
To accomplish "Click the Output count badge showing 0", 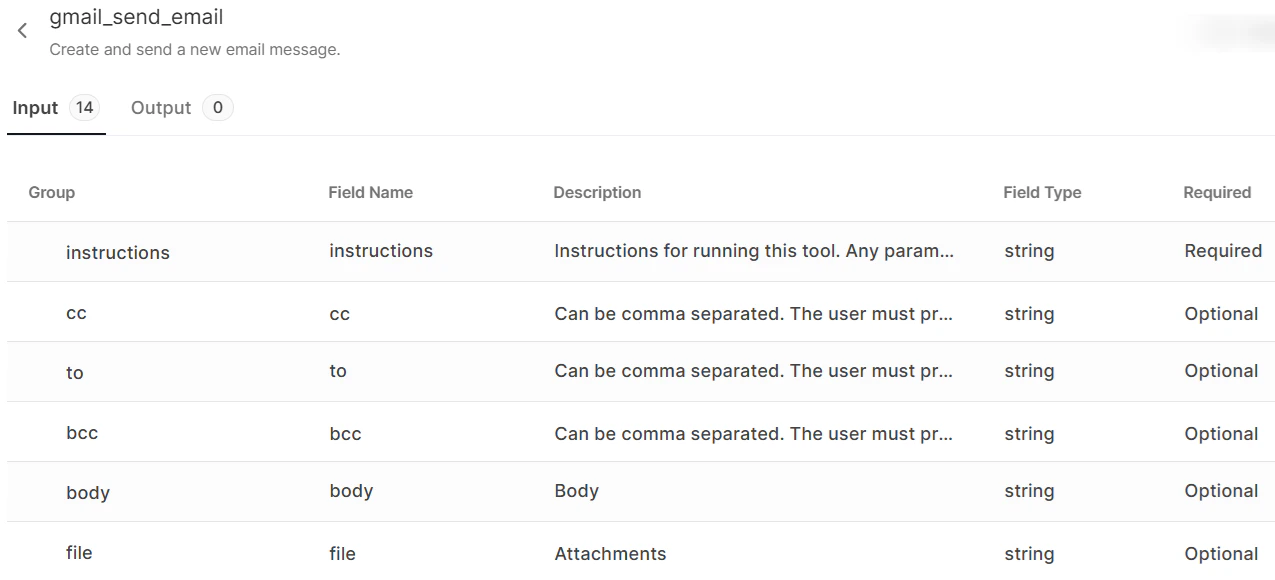I will [x=217, y=107].
